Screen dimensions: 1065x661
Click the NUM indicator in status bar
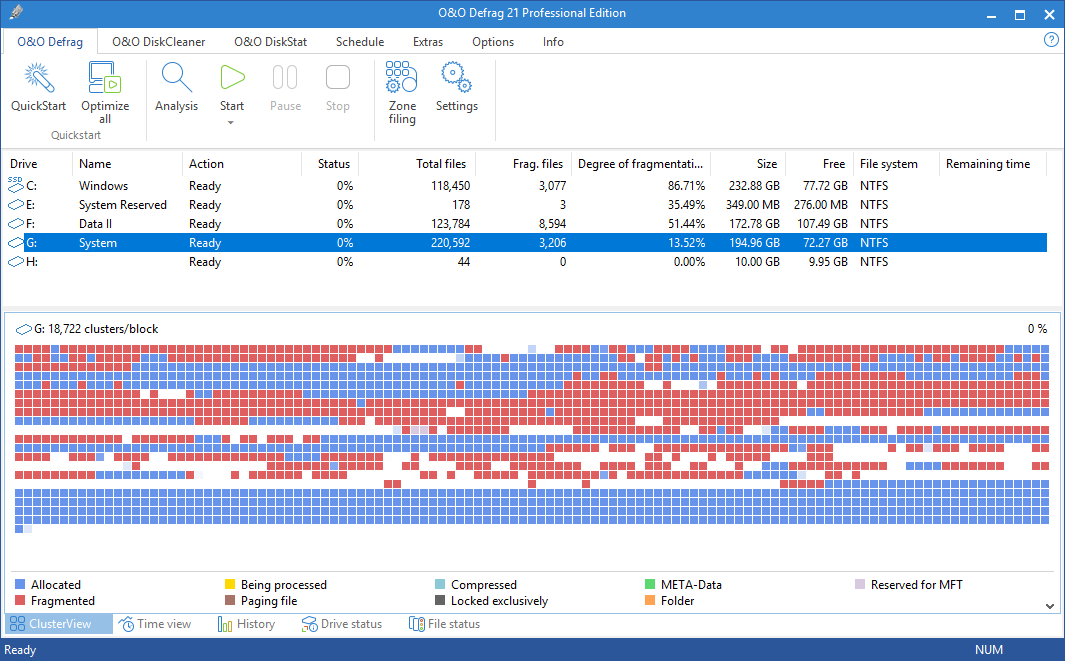pos(989,649)
